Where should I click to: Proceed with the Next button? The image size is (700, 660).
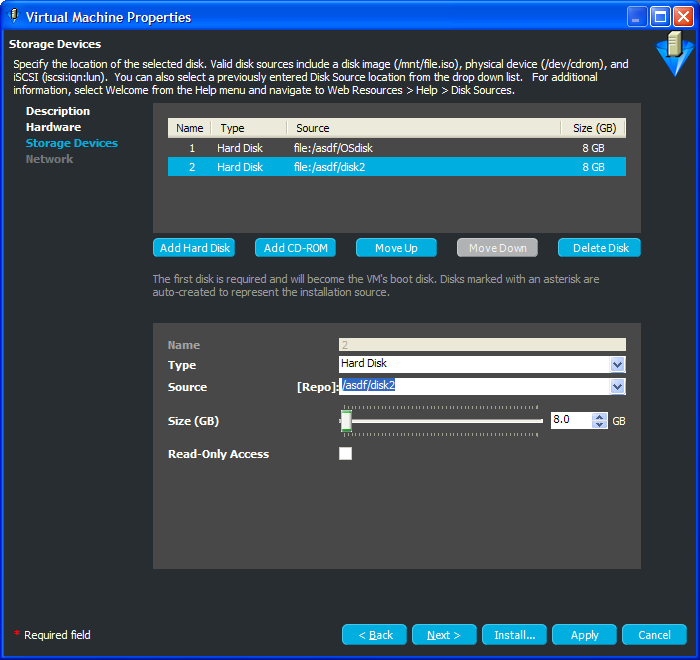click(444, 635)
